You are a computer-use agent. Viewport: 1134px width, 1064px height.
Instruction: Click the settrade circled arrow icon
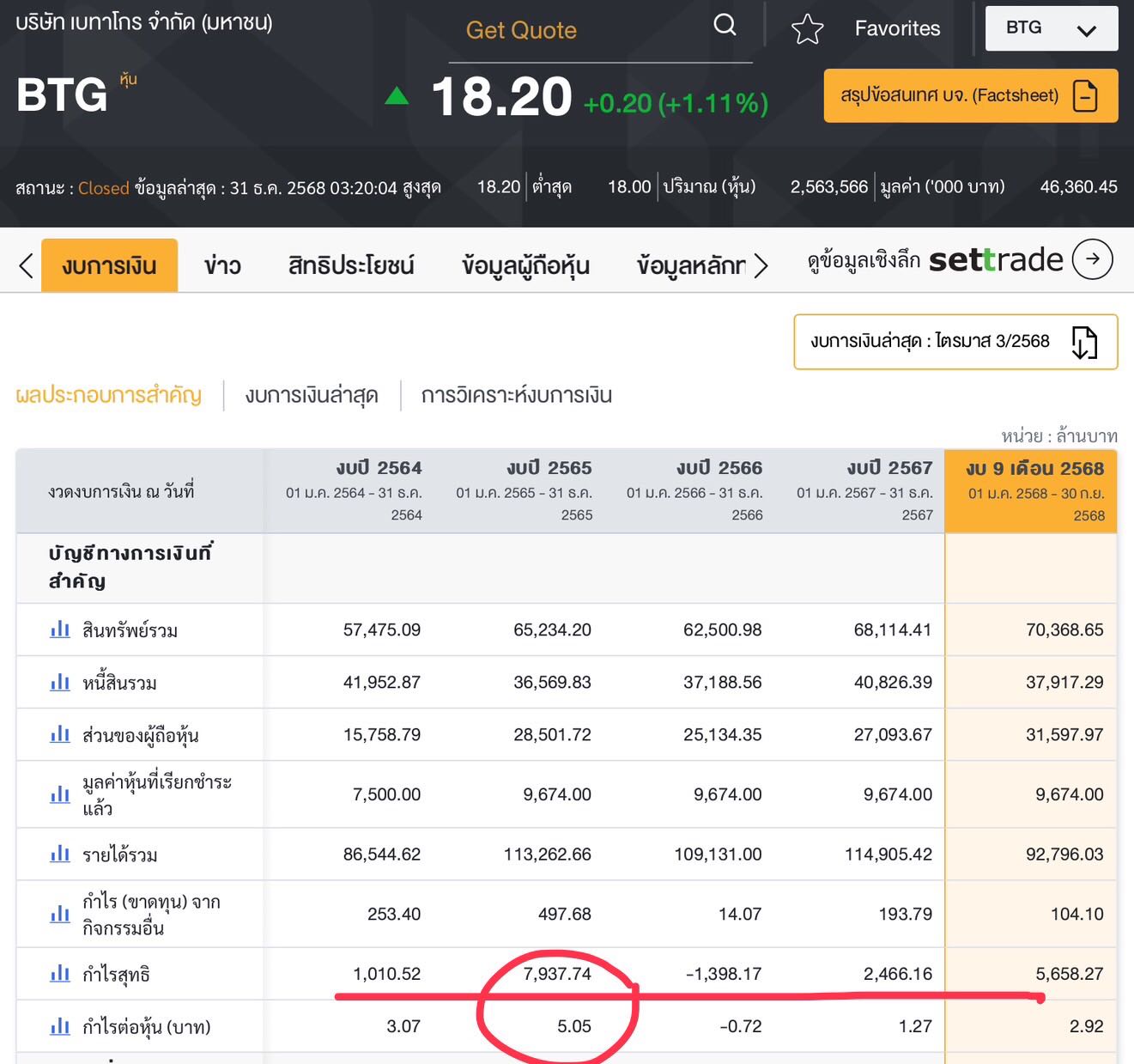point(1092,258)
